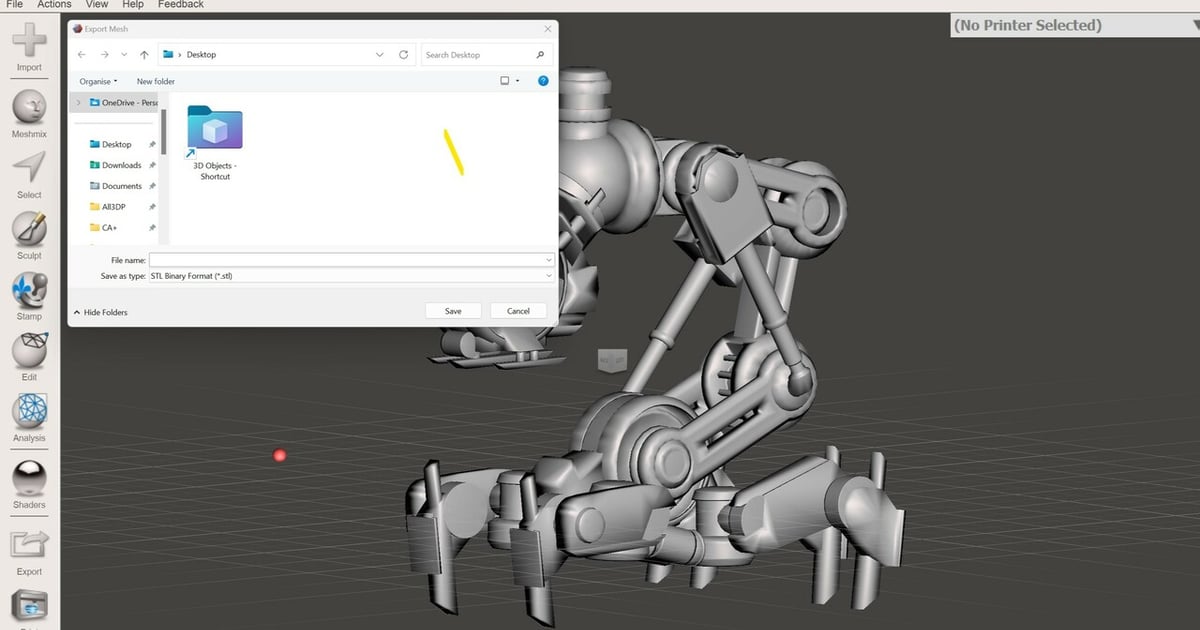1200x630 pixels.
Task: Pin the Downloads folder entry
Action: (153, 165)
